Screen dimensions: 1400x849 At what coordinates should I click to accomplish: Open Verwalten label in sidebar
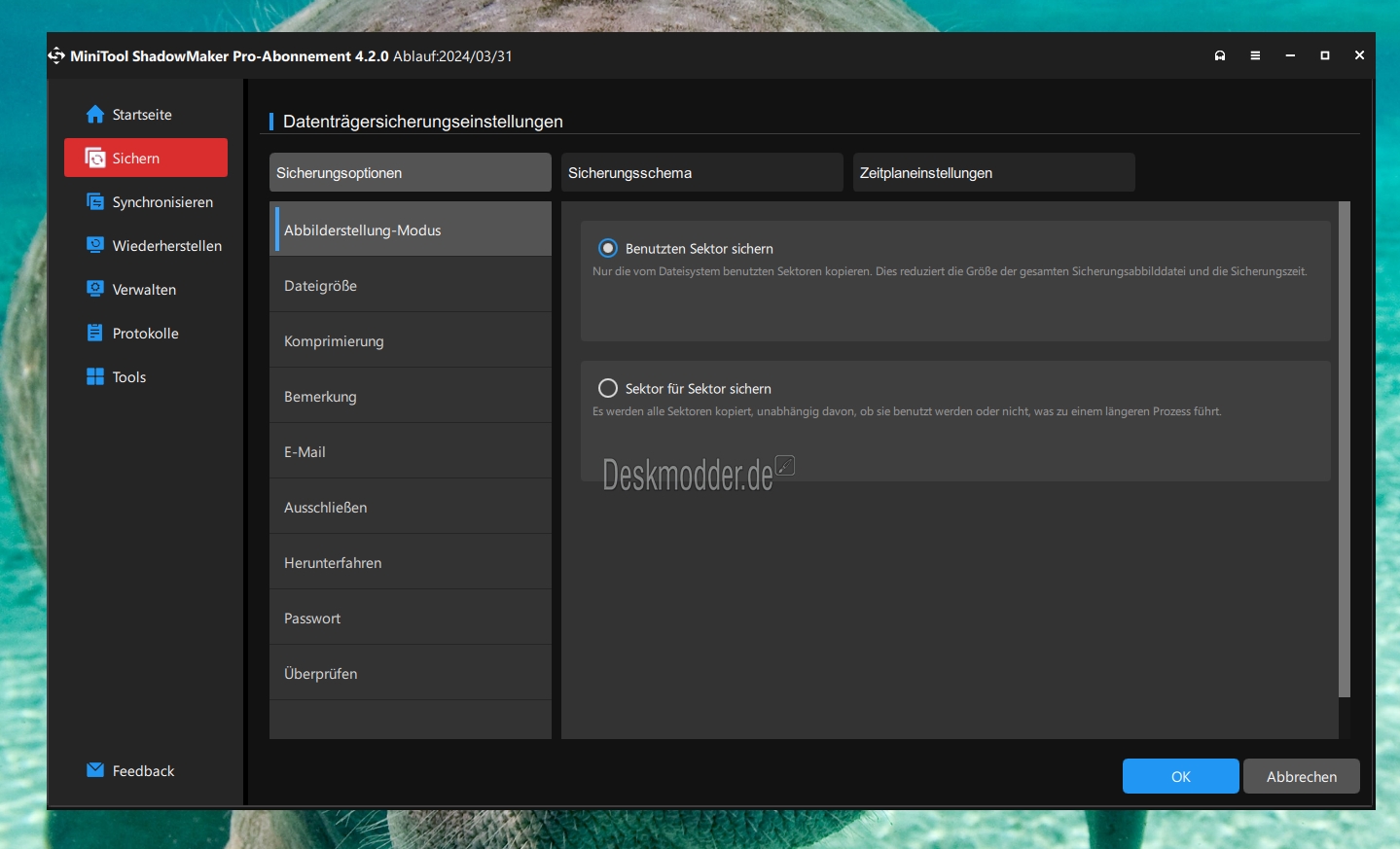pyautogui.click(x=144, y=290)
